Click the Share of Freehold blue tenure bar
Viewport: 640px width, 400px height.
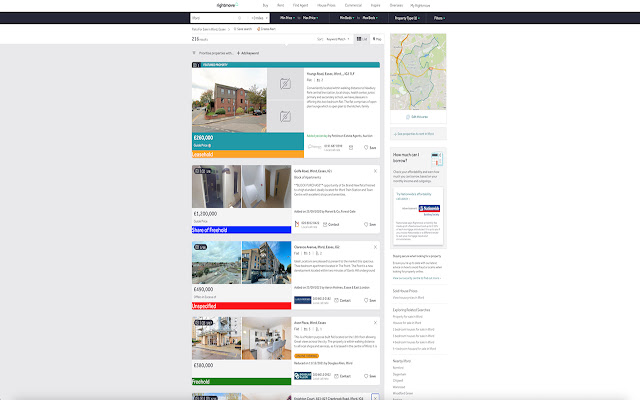(x=241, y=230)
